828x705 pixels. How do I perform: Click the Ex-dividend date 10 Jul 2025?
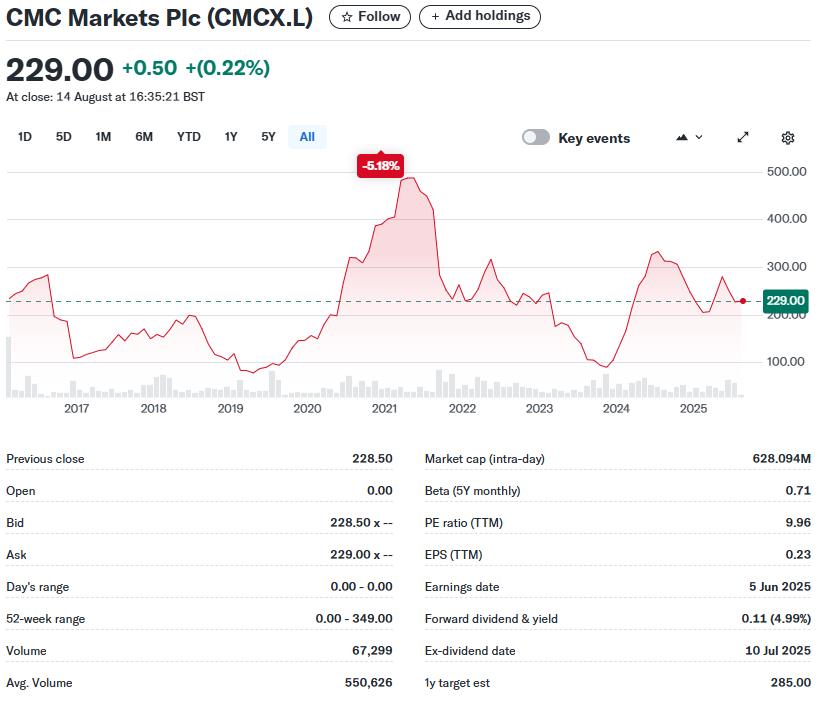[778, 651]
